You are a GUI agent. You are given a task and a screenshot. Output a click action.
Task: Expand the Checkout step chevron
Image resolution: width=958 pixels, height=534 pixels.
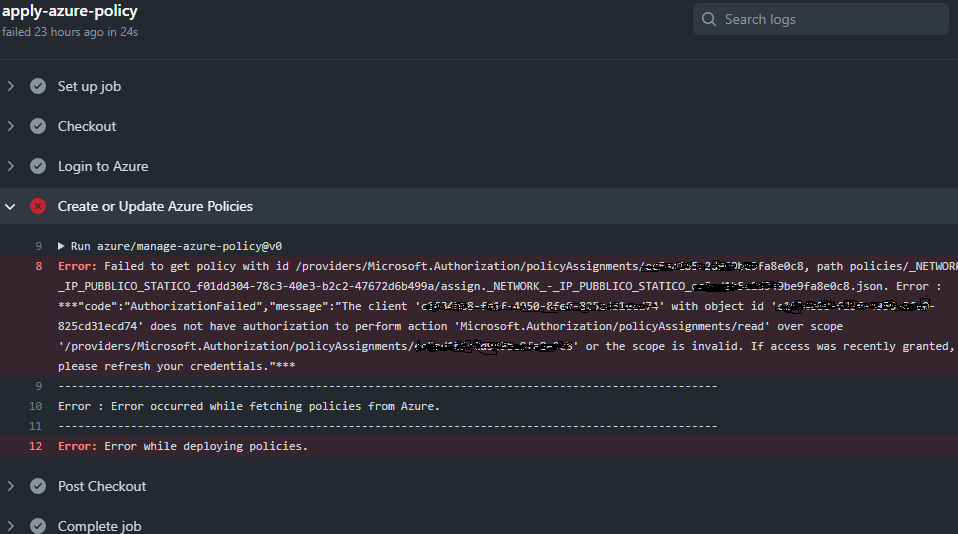pos(10,126)
